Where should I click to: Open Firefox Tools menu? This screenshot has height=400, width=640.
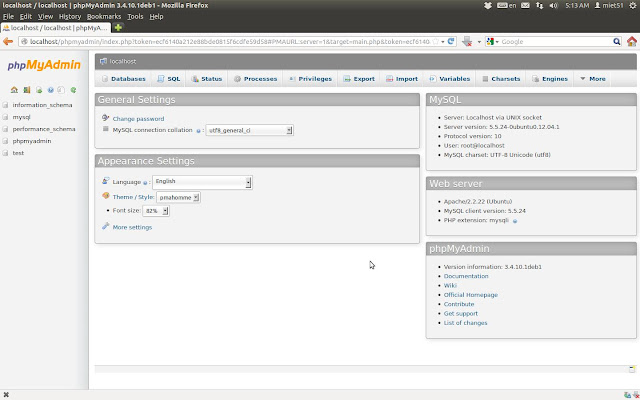(x=135, y=16)
